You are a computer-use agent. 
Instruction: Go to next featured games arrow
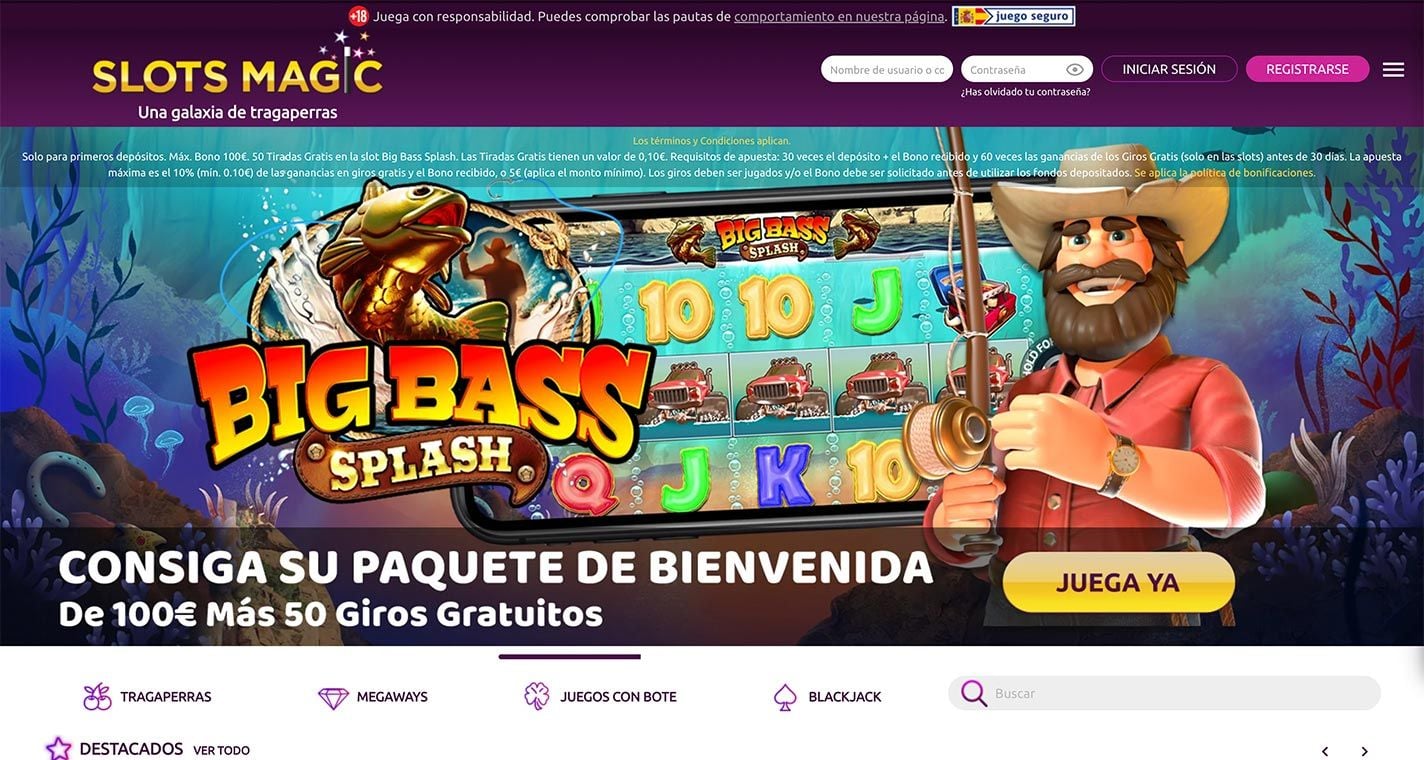point(1364,751)
